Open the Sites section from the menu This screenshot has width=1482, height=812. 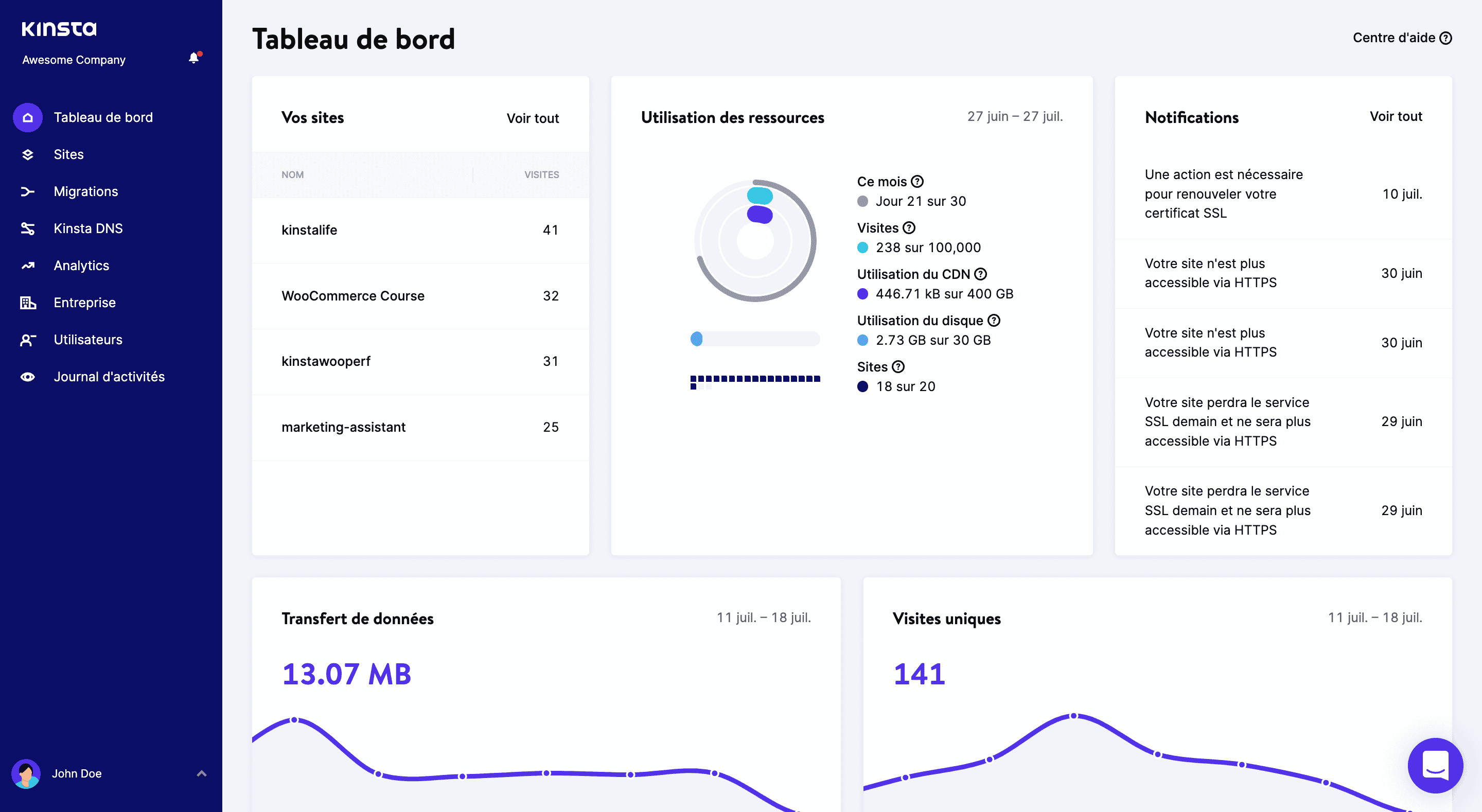coord(68,154)
